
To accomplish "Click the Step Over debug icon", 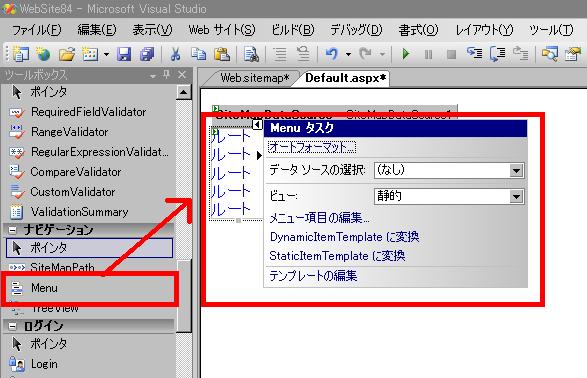I will click(x=498, y=55).
